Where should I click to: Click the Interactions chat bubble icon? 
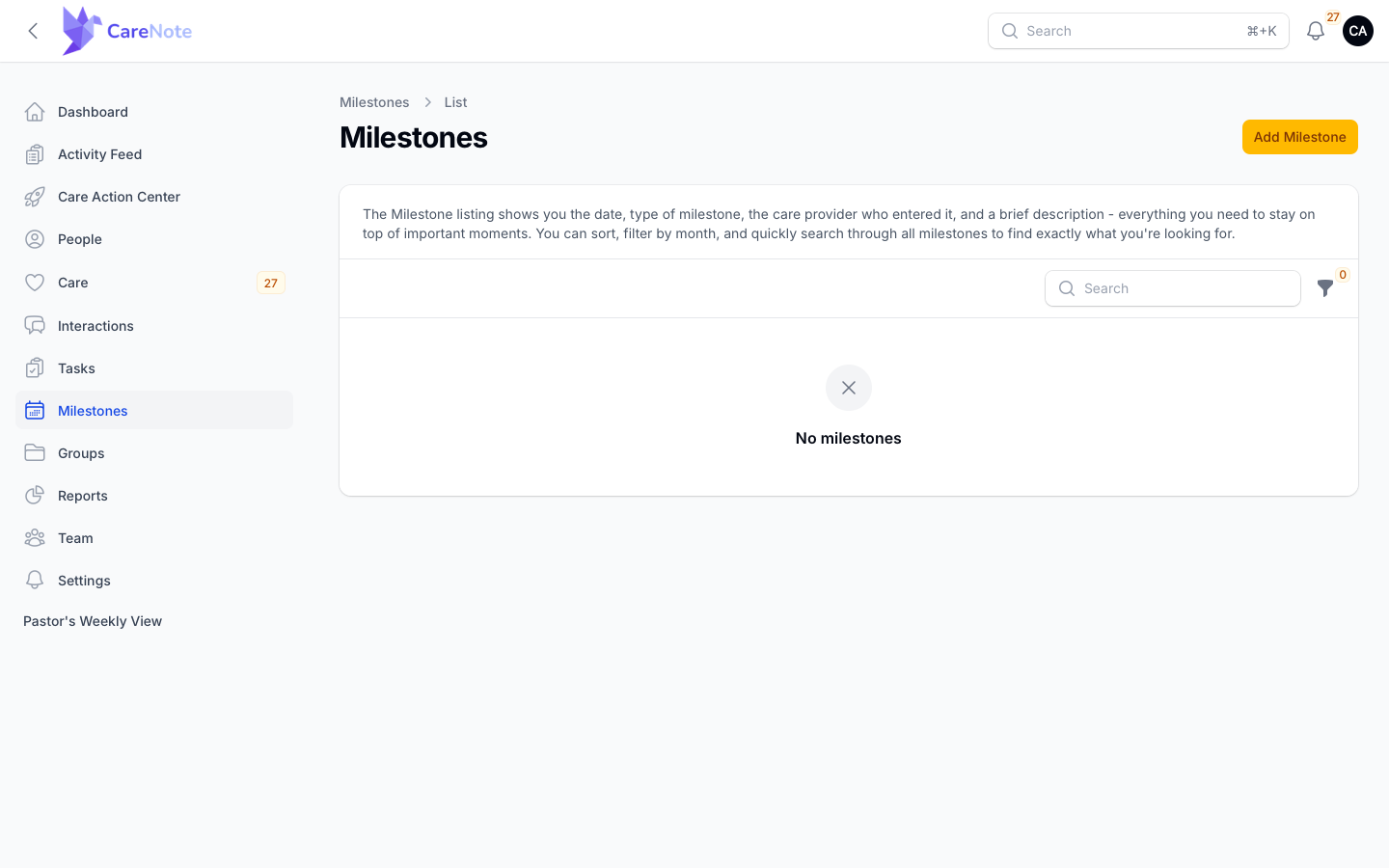click(35, 326)
